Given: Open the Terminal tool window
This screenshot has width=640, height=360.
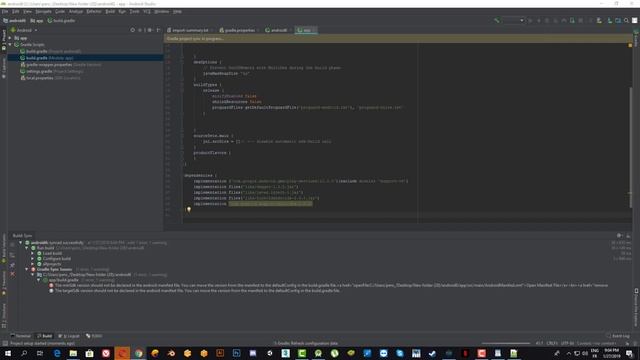Looking at the screenshot, I should point(20,336).
